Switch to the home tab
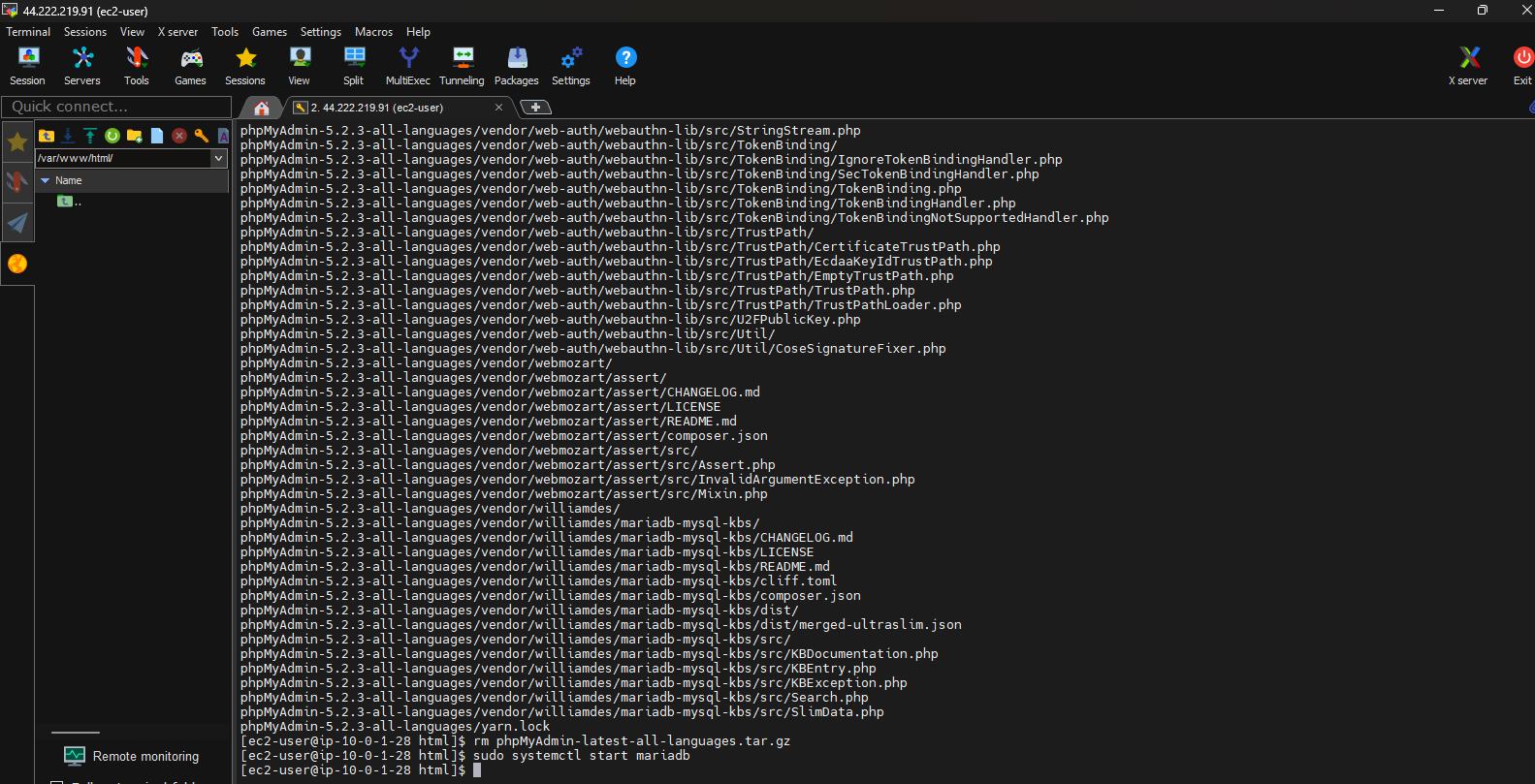This screenshot has width=1535, height=784. point(261,108)
